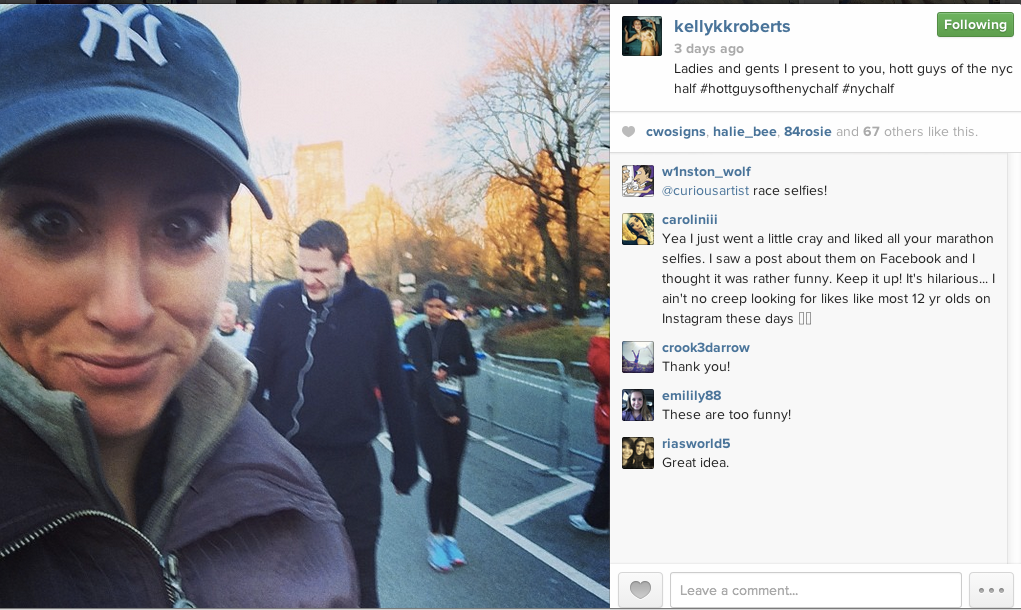The height and width of the screenshot is (610, 1021).
Task: Open the #hottguysofthenychalf hashtag
Action: pyautogui.click(x=768, y=89)
